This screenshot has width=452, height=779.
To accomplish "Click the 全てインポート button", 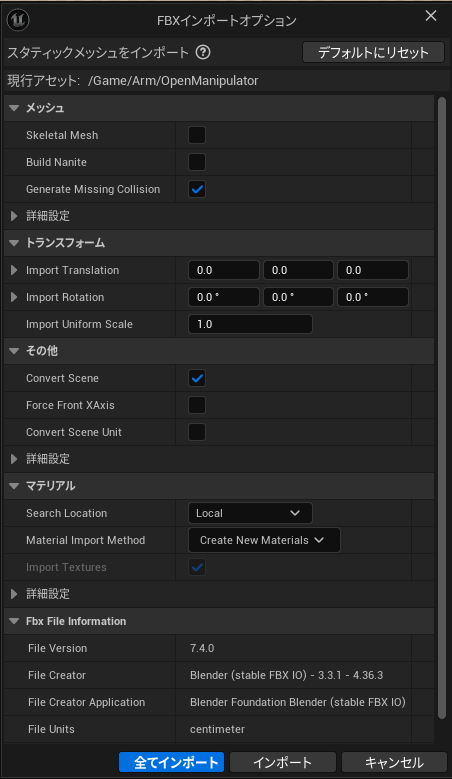I will pos(171,762).
